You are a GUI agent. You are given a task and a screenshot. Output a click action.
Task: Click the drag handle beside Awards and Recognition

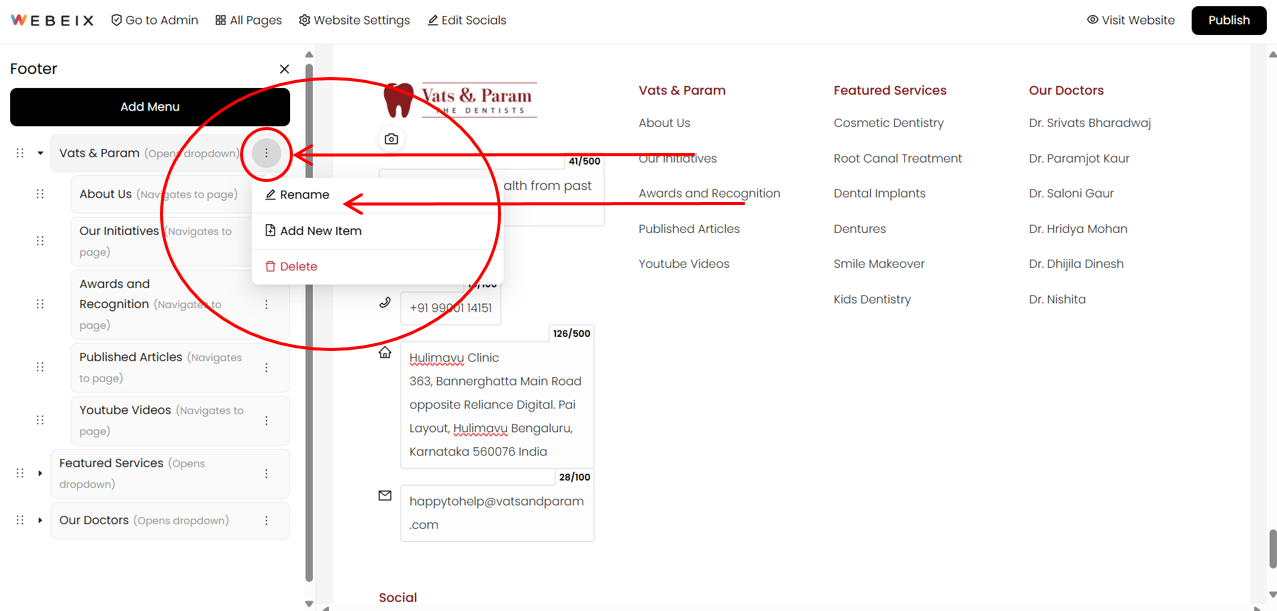click(40, 304)
